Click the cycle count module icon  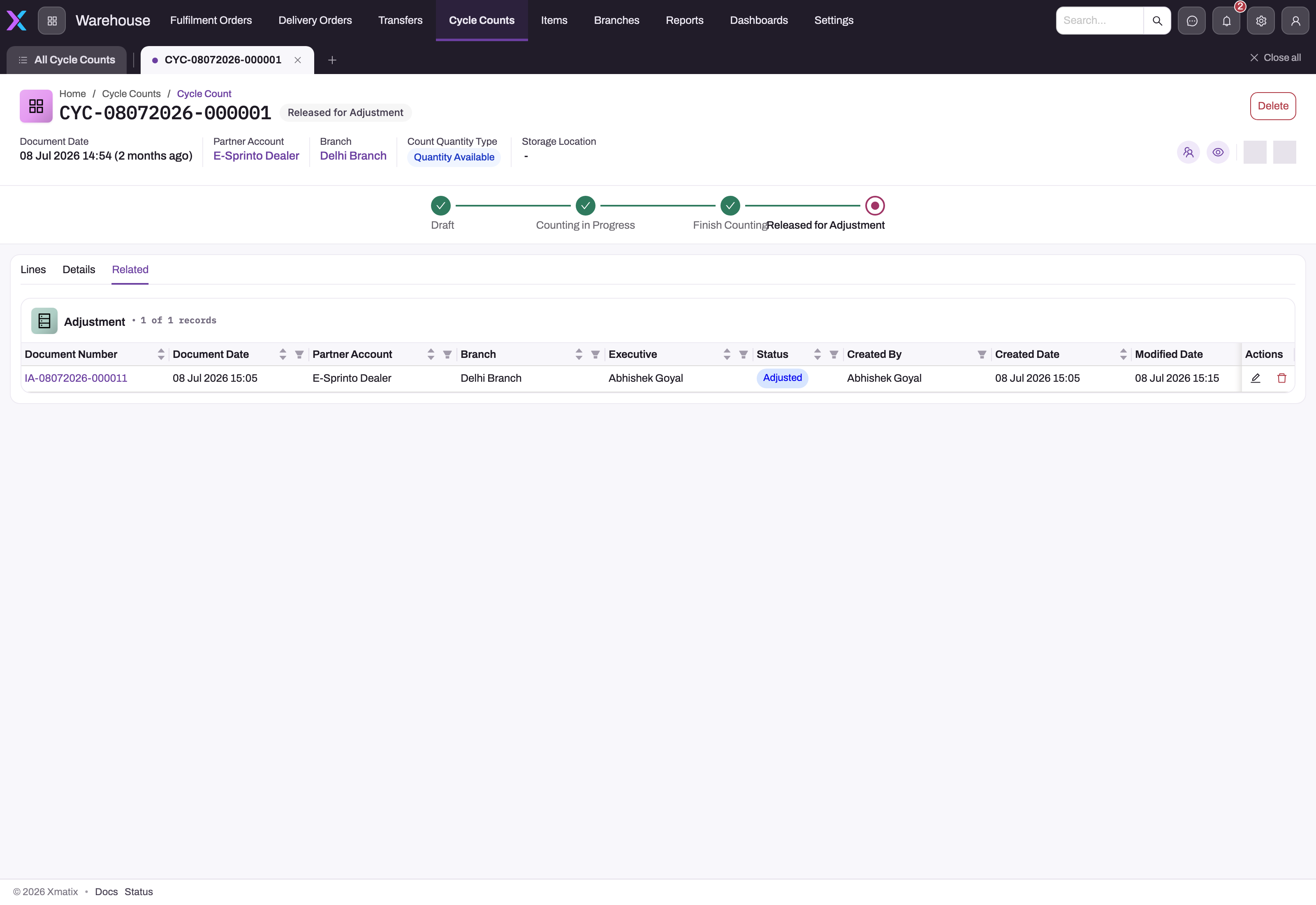[36, 105]
